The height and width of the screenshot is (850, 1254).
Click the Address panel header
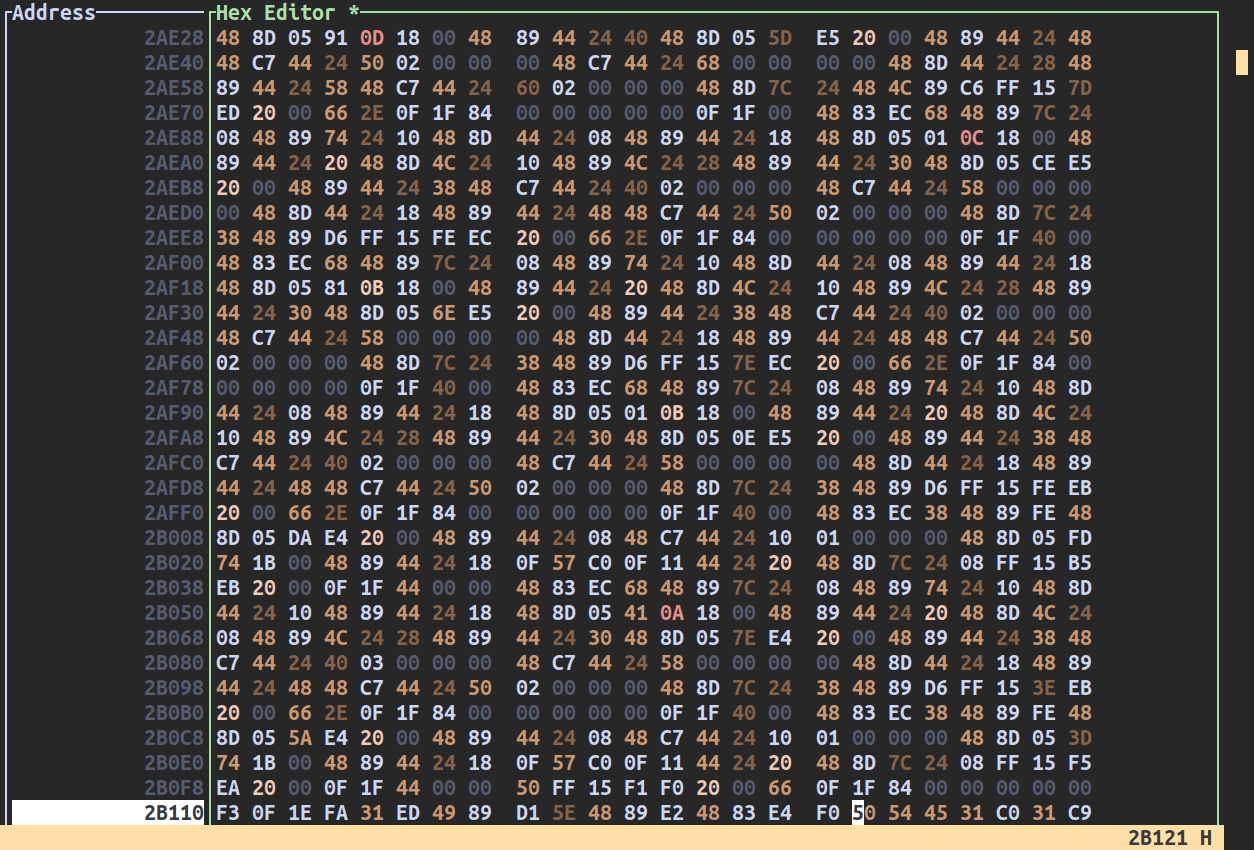[54, 13]
